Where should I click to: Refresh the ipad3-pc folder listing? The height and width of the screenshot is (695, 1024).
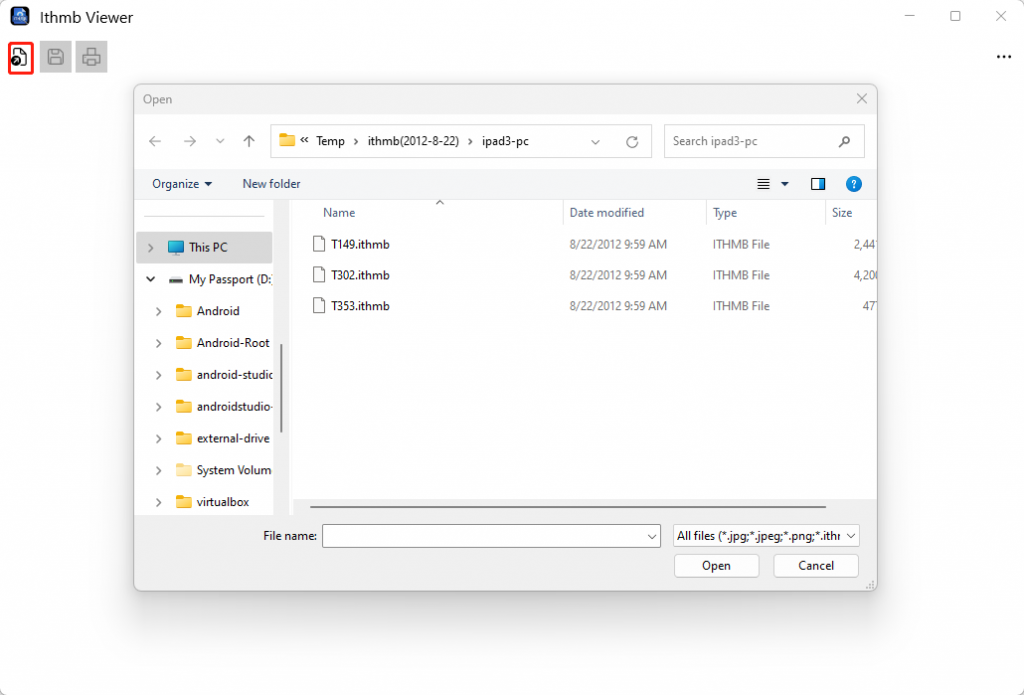pos(632,141)
